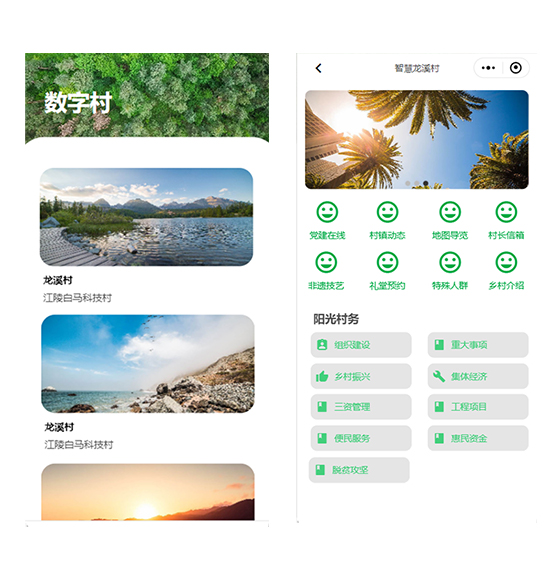Click the 组织建设 button
The image size is (560, 580).
[x=361, y=345]
